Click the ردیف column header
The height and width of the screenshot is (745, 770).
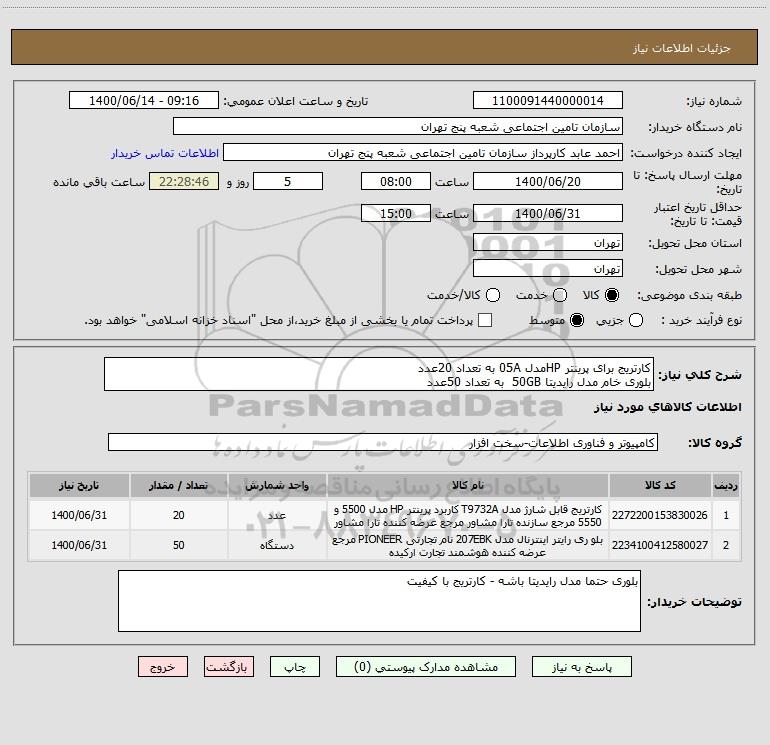click(726, 485)
